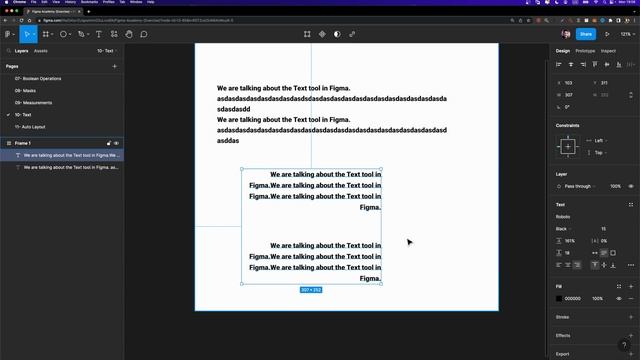The width and height of the screenshot is (640, 360).
Task: Toggle Frame 1 layer lock
Action: (x=109, y=143)
